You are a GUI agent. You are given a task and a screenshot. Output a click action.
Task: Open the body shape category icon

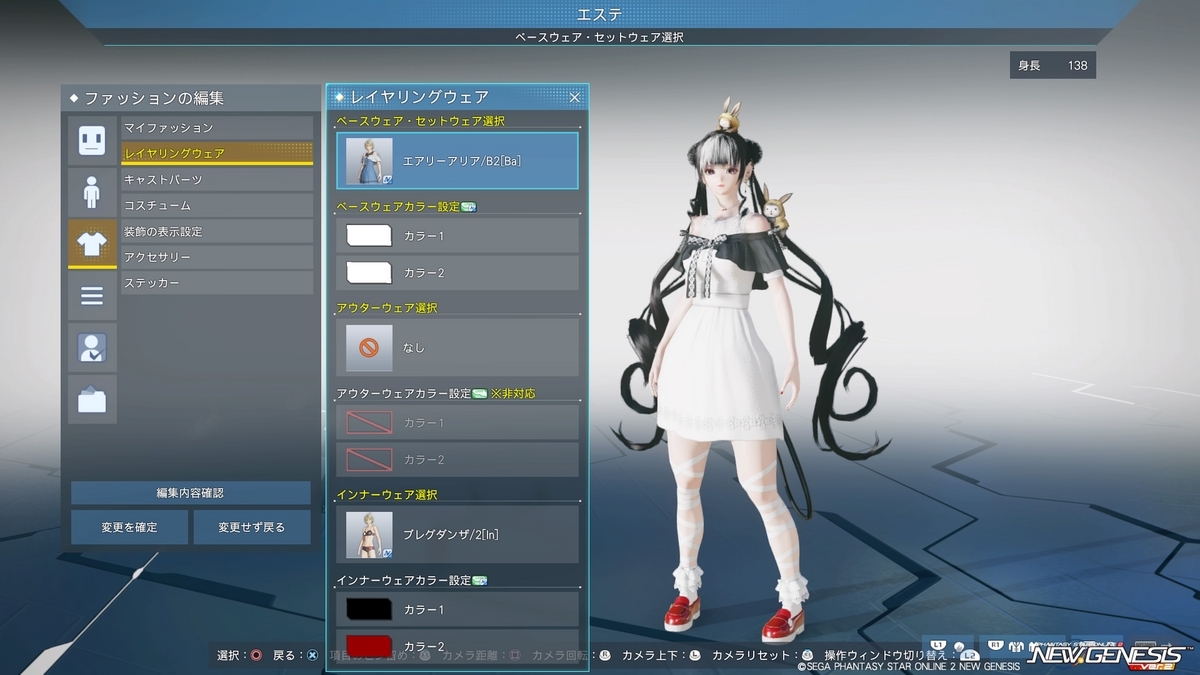pos(92,191)
